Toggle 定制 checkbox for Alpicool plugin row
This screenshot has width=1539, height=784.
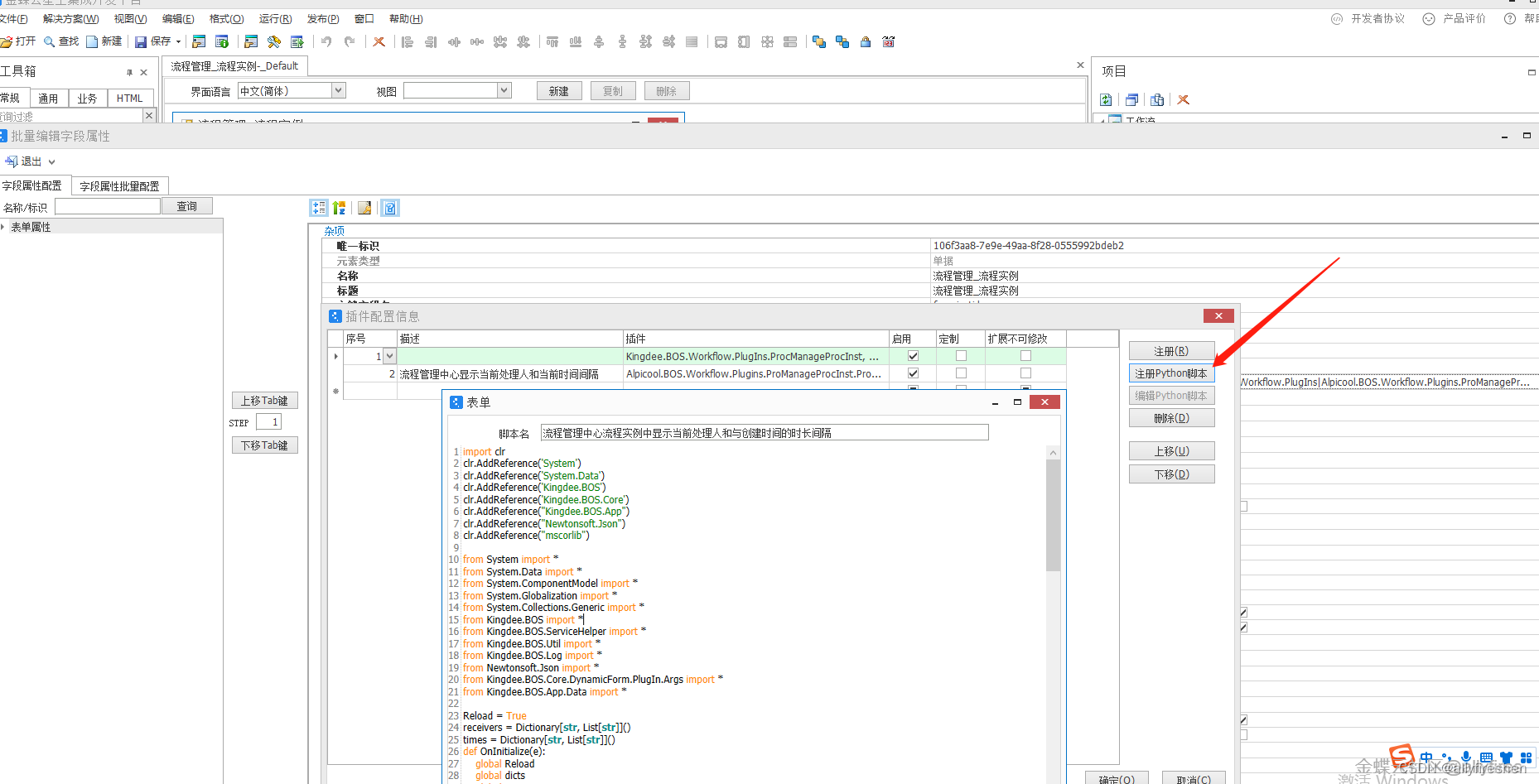961,373
